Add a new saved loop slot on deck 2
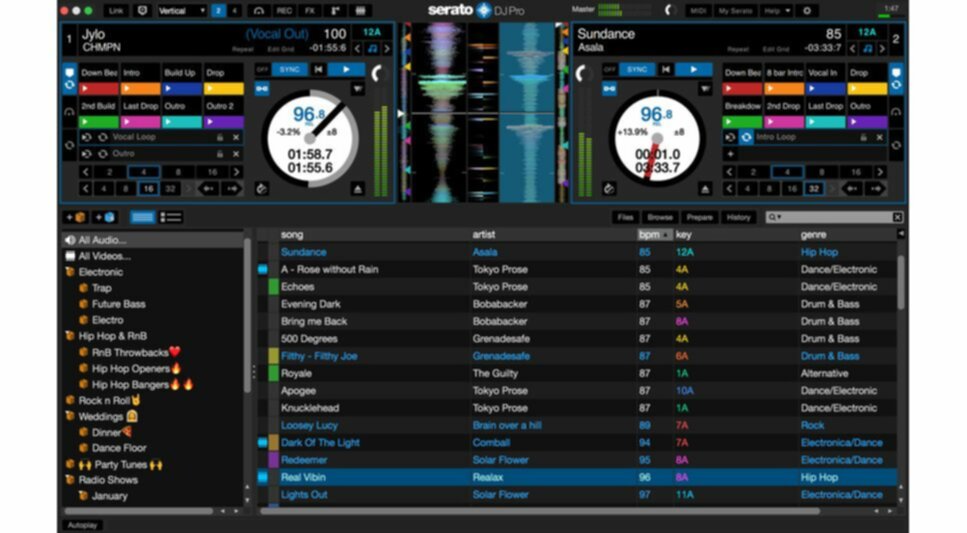 click(x=730, y=154)
